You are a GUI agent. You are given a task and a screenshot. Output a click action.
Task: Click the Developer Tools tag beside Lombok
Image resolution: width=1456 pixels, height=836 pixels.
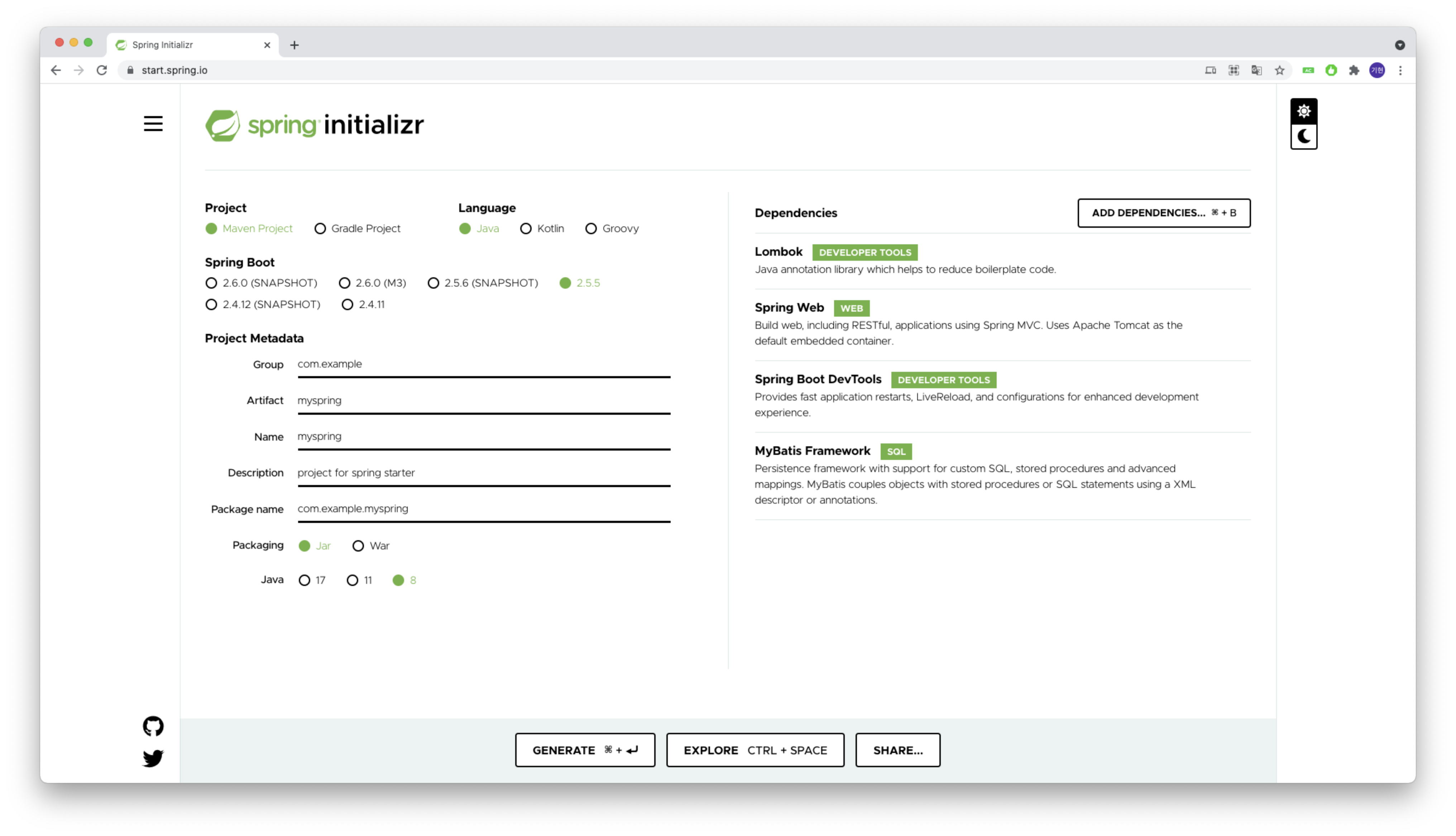864,252
